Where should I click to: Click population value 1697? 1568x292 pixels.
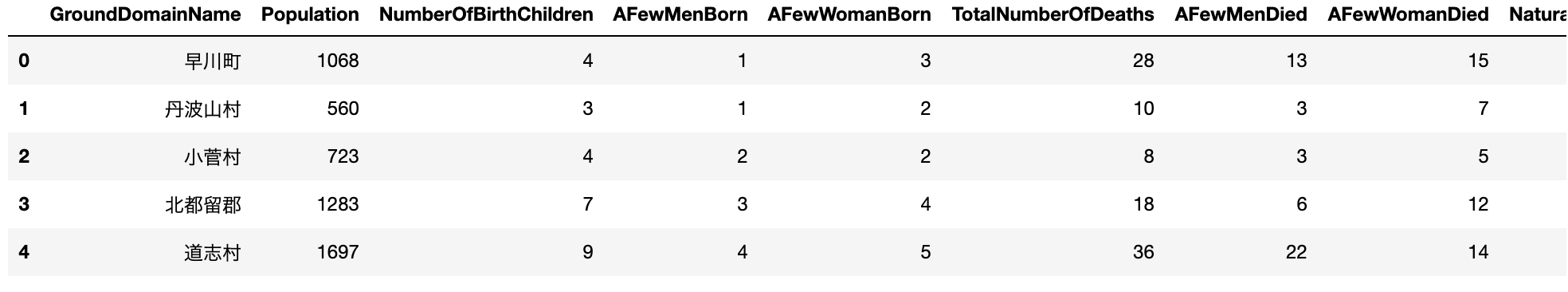tap(338, 252)
